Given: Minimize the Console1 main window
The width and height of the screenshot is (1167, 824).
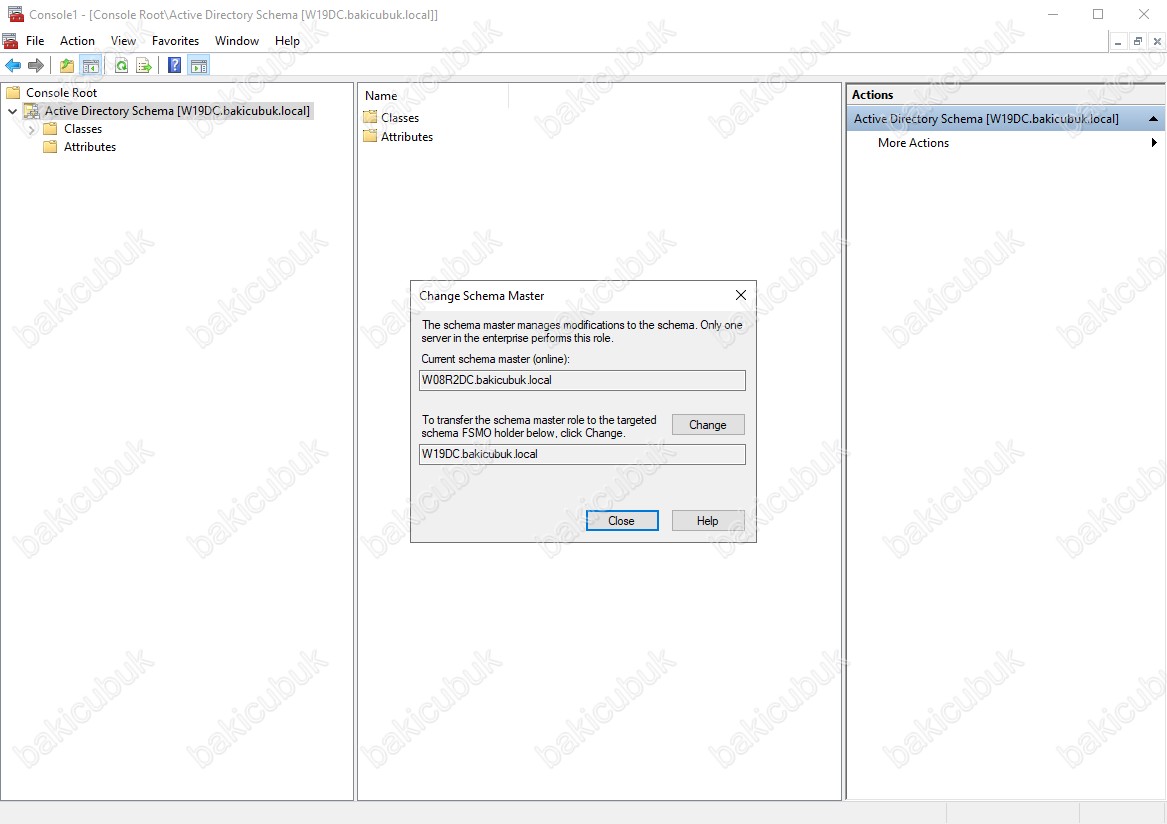Looking at the screenshot, I should (x=1052, y=14).
